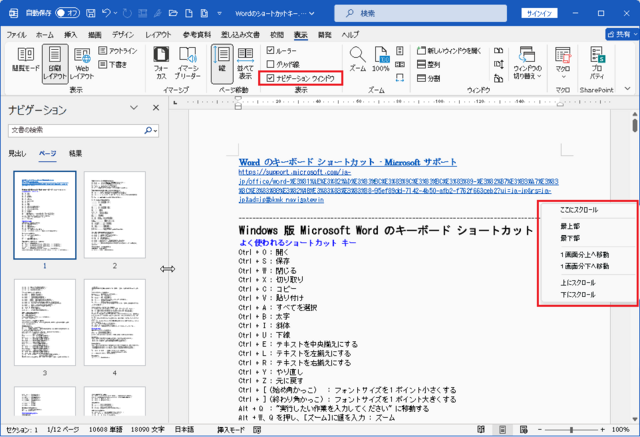Image resolution: width=640 pixels, height=437 pixels.
Task: Click the multiple pages zoom icon
Action: pyautogui.click(x=400, y=64)
